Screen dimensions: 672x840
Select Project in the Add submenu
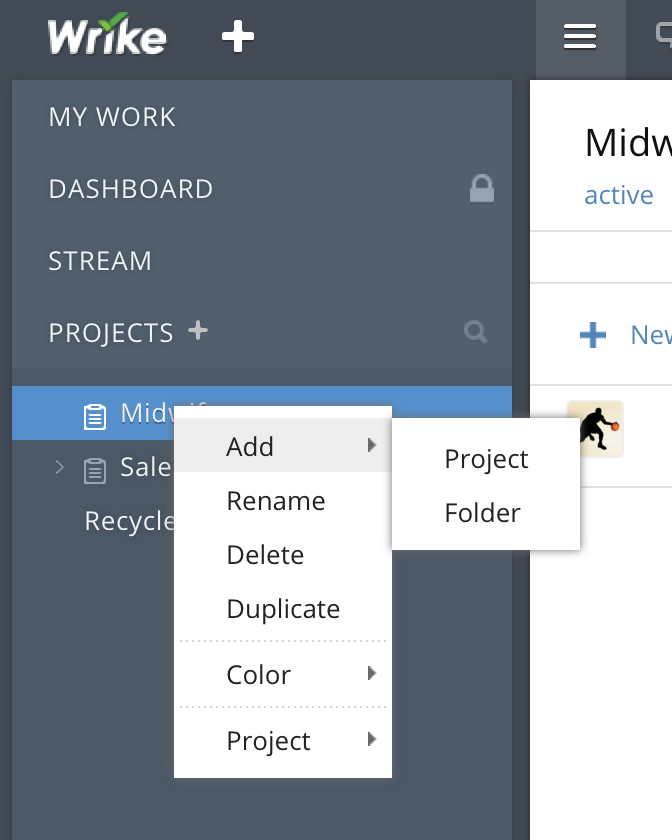[486, 459]
